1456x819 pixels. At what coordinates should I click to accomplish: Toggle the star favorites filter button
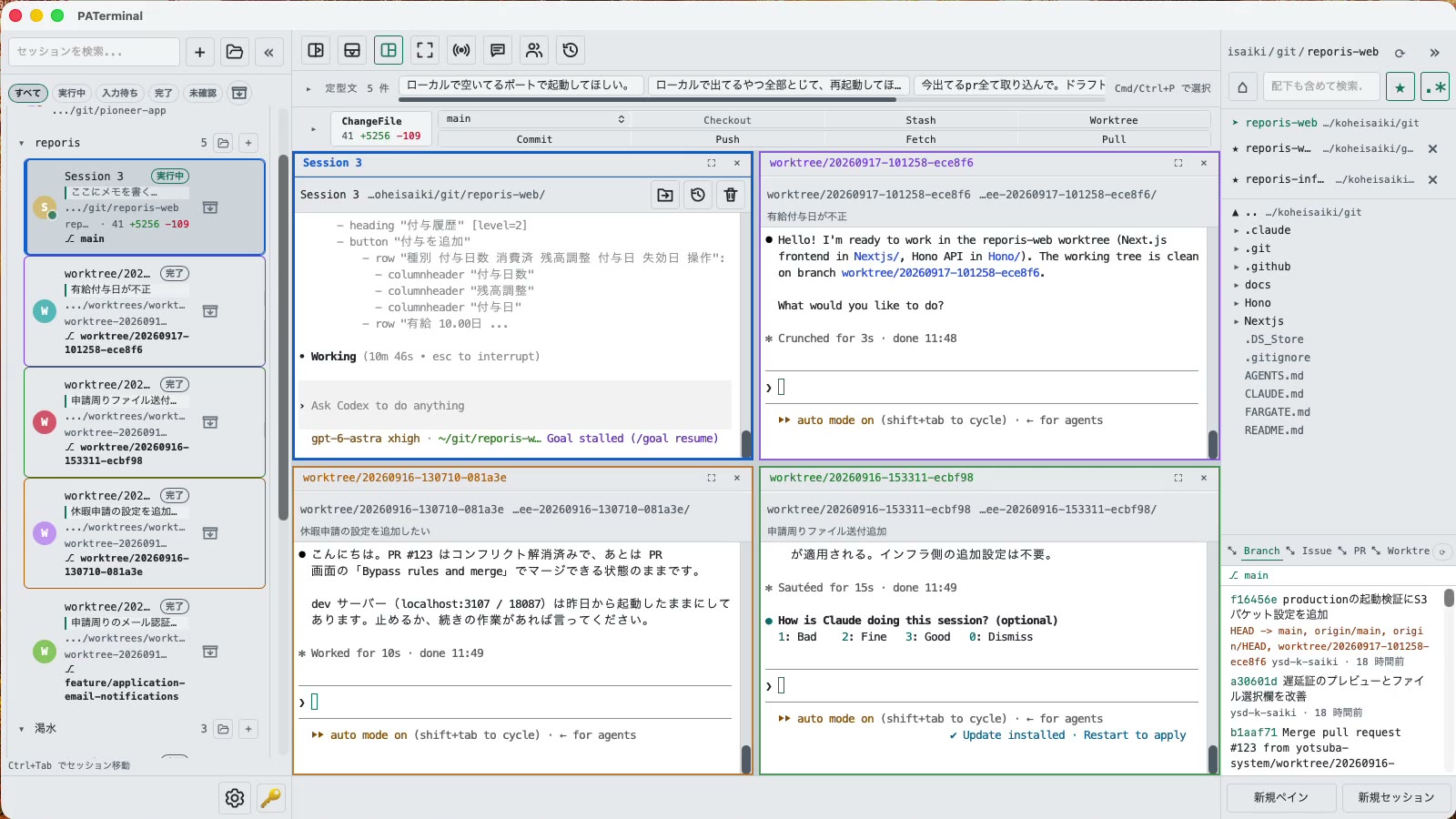(x=1400, y=86)
